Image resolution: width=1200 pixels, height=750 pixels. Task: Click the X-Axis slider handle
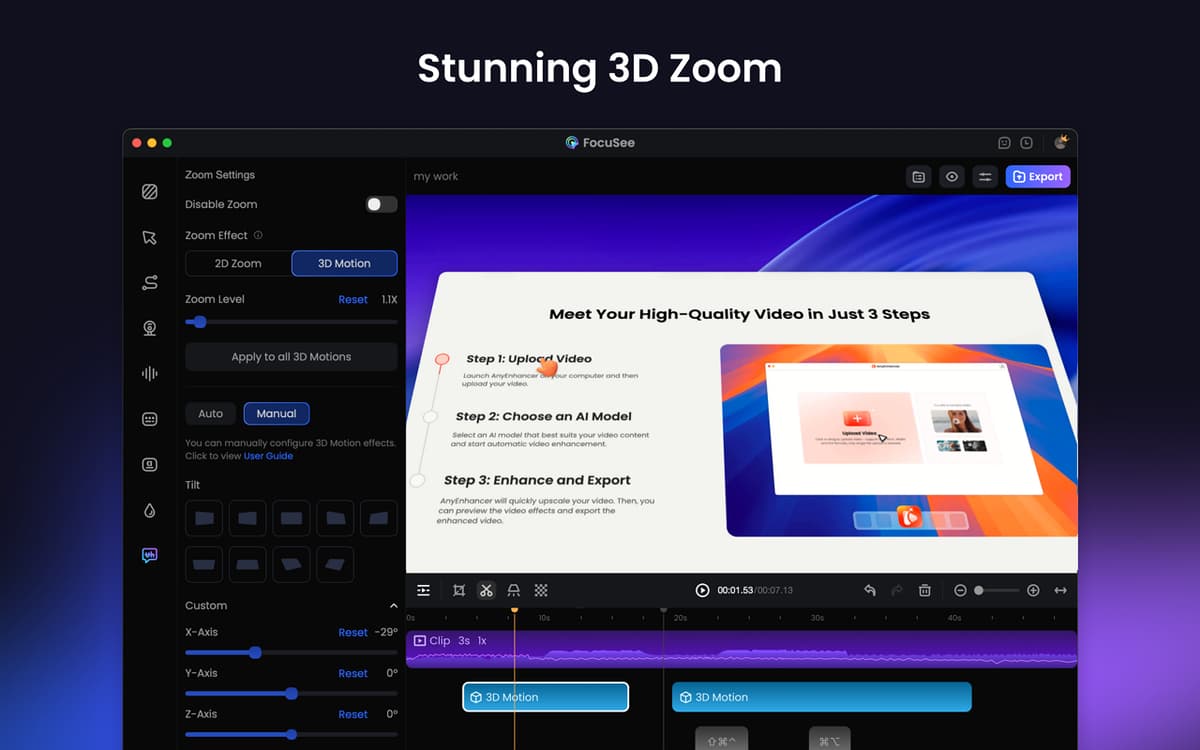click(x=255, y=652)
